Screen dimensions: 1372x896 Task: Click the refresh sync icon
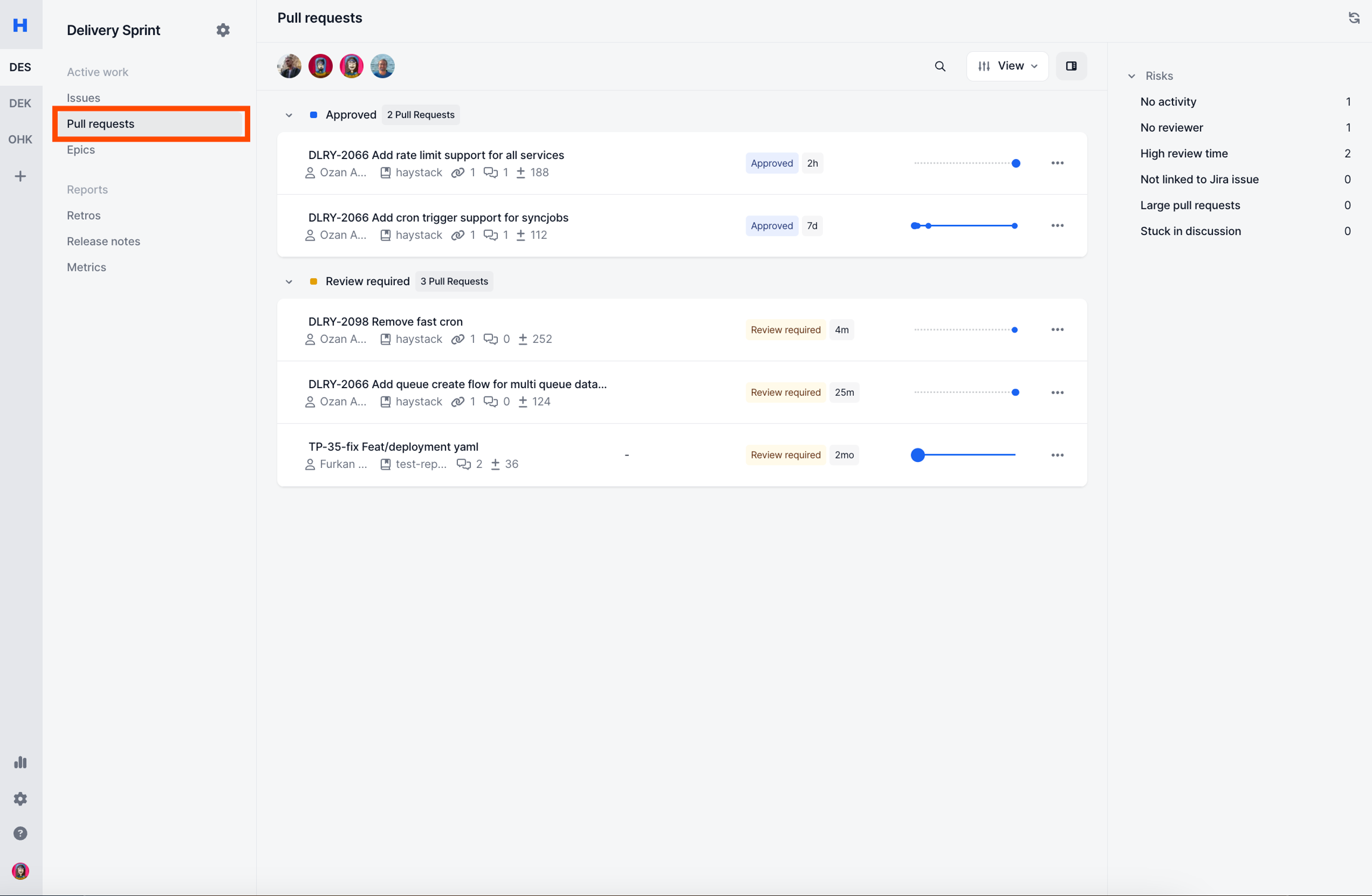coord(1354,18)
